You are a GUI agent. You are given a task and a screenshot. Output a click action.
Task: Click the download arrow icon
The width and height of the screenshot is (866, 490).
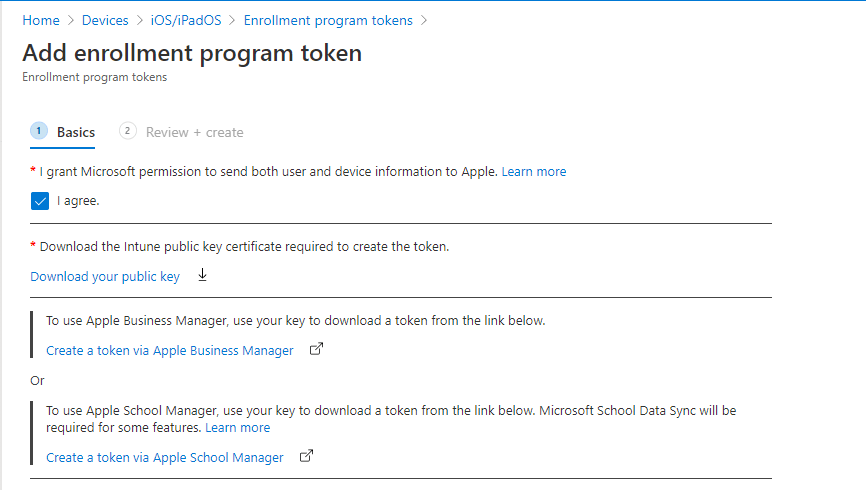(202, 275)
